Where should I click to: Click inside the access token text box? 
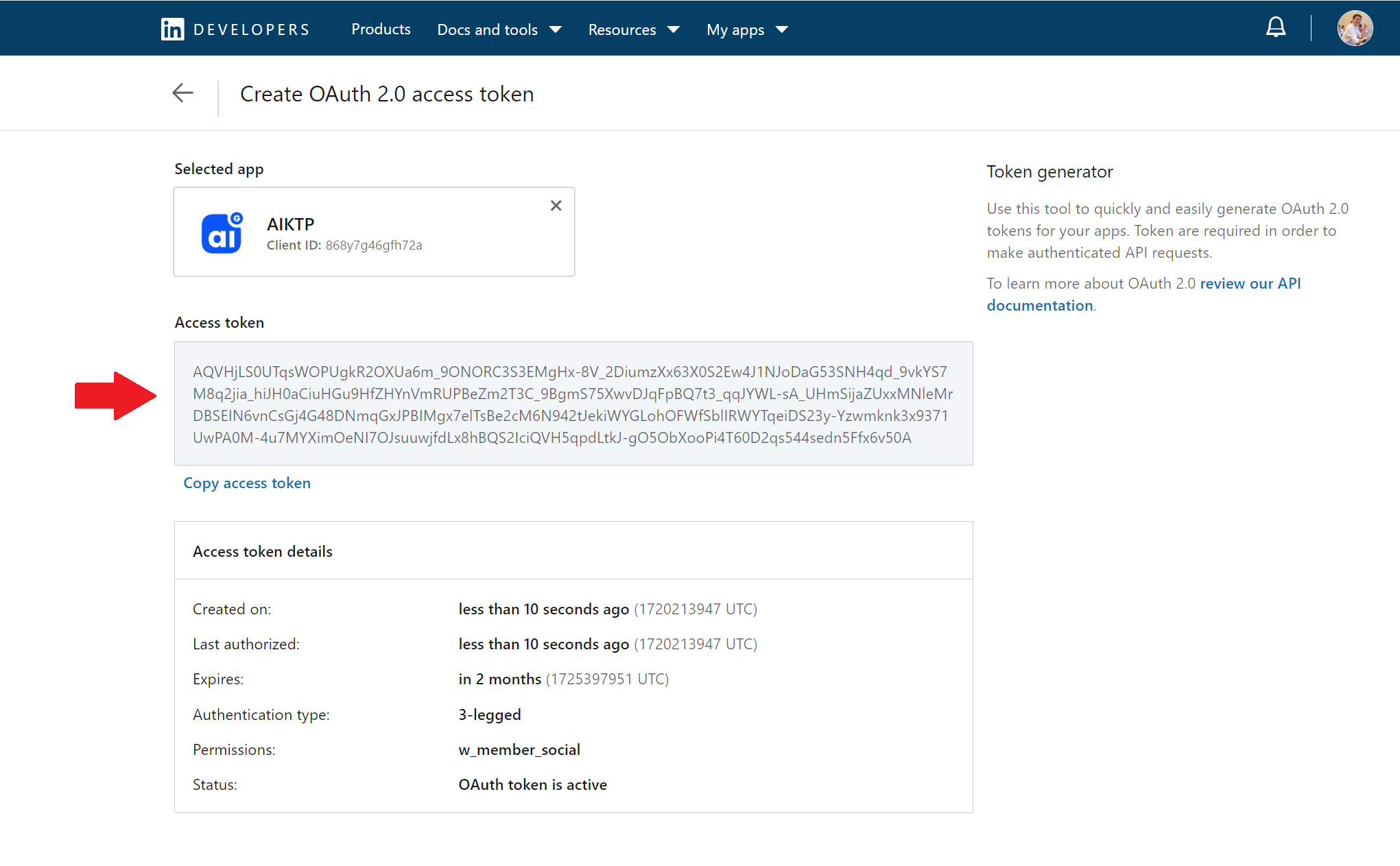click(x=573, y=404)
